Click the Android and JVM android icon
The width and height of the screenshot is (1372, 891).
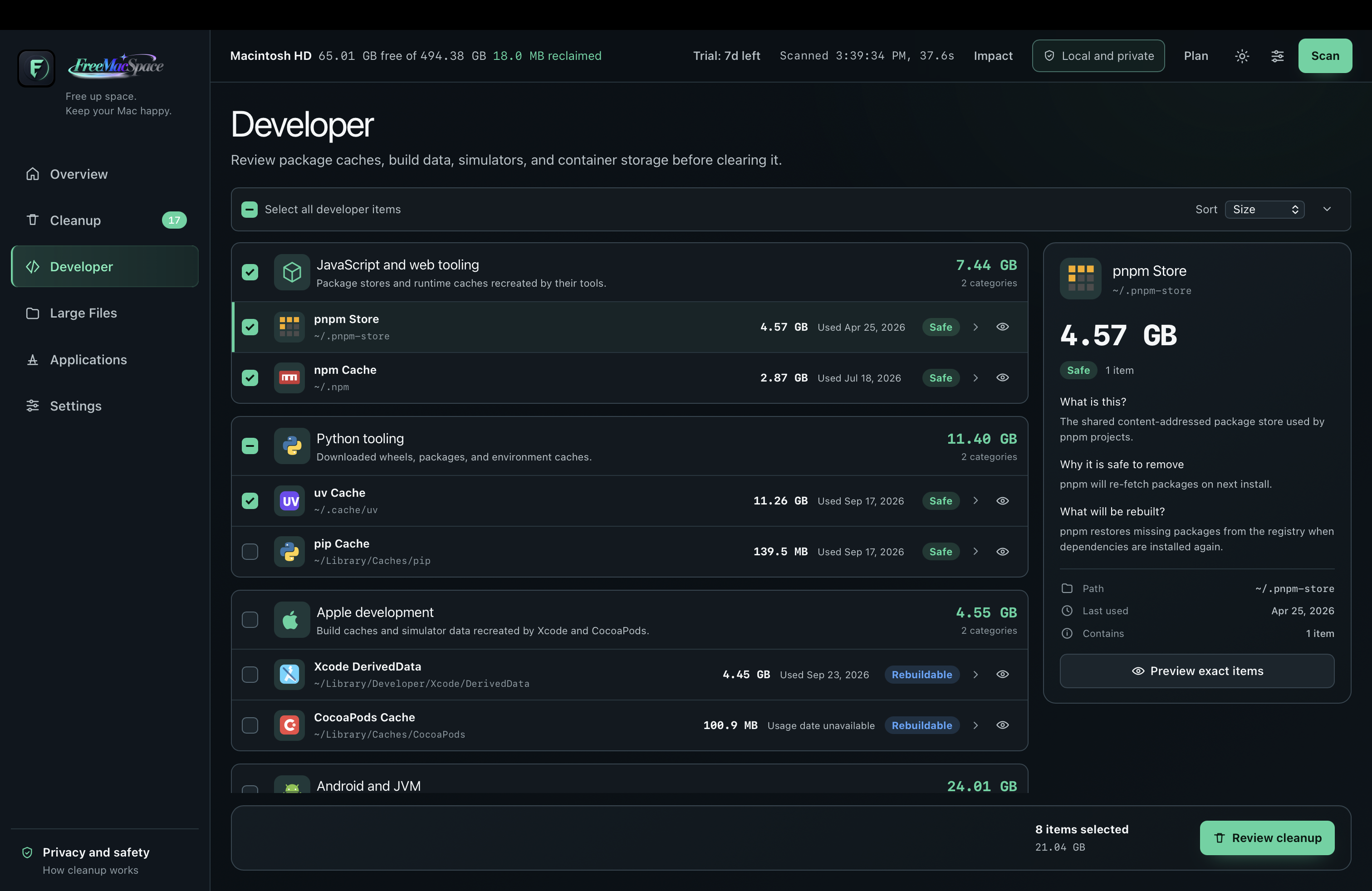point(292,785)
